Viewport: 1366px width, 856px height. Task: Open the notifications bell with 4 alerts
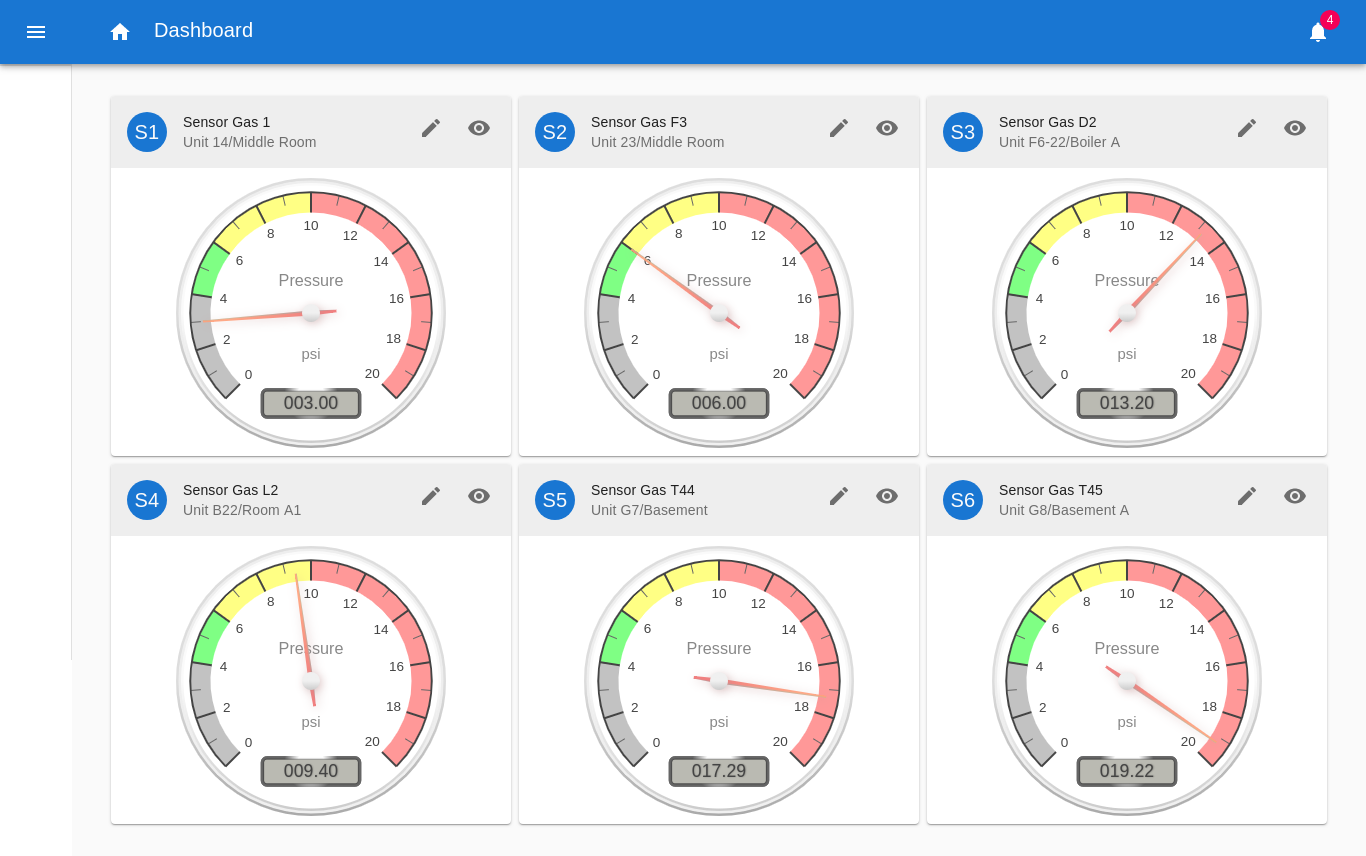[1318, 32]
